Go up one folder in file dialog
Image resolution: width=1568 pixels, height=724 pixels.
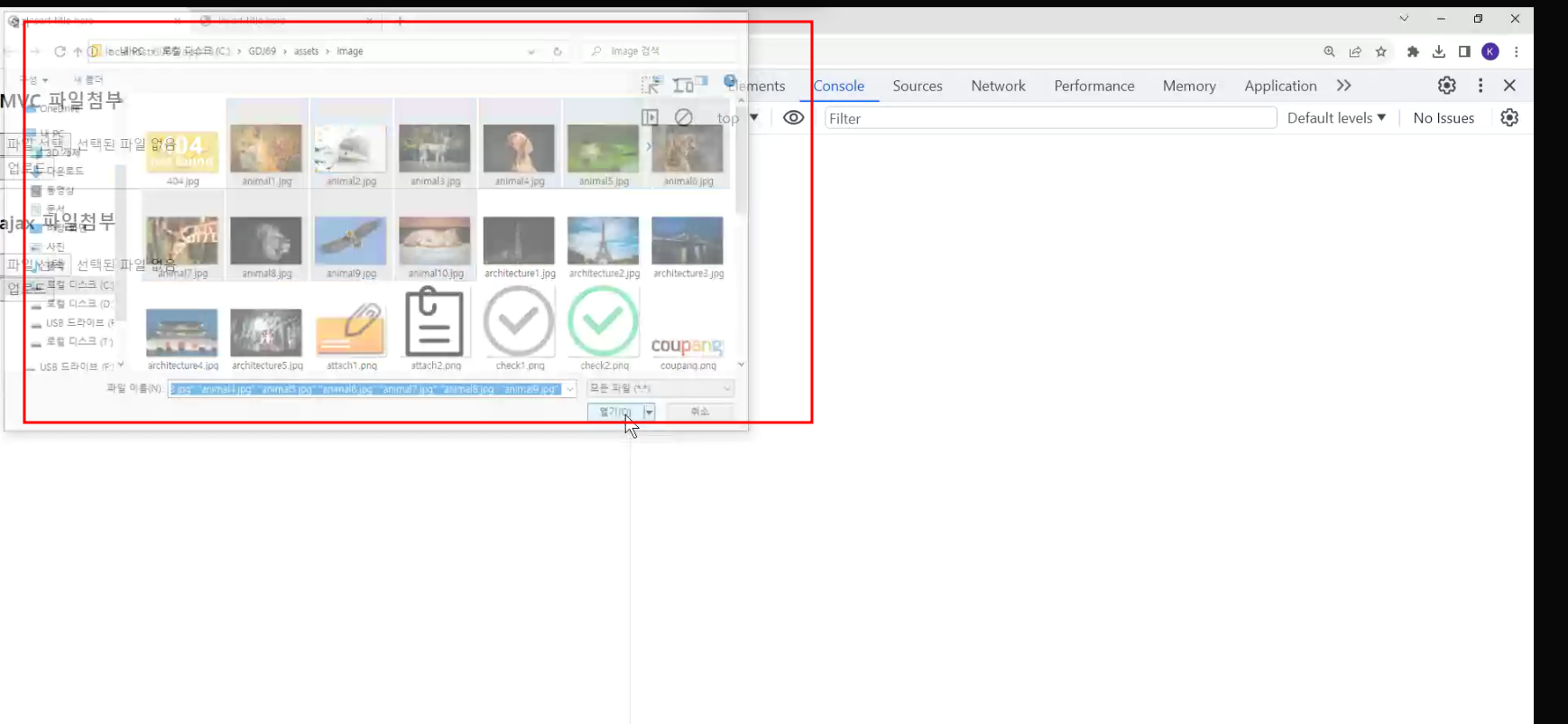tap(78, 51)
